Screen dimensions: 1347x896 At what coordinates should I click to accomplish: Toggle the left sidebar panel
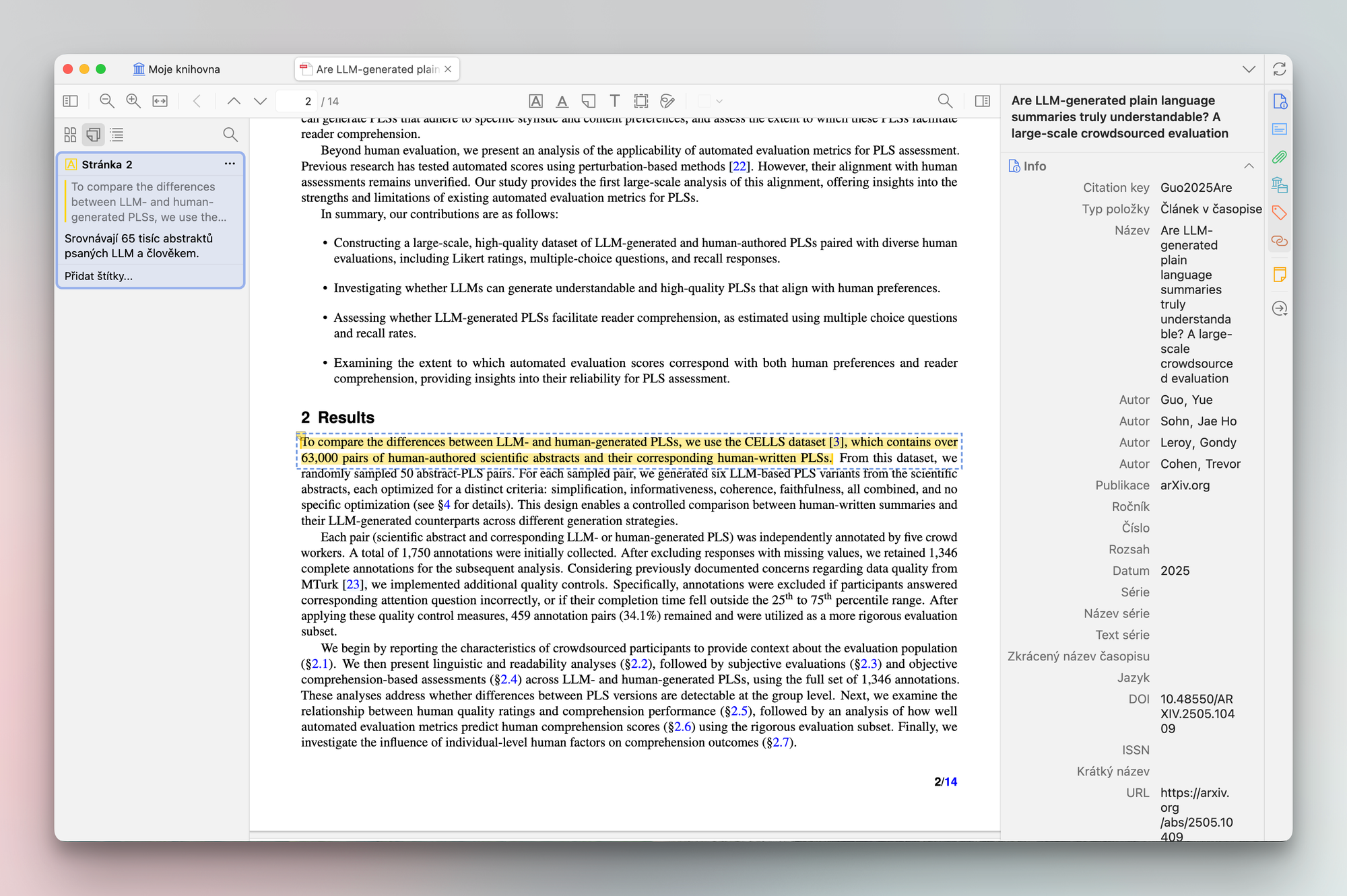70,101
